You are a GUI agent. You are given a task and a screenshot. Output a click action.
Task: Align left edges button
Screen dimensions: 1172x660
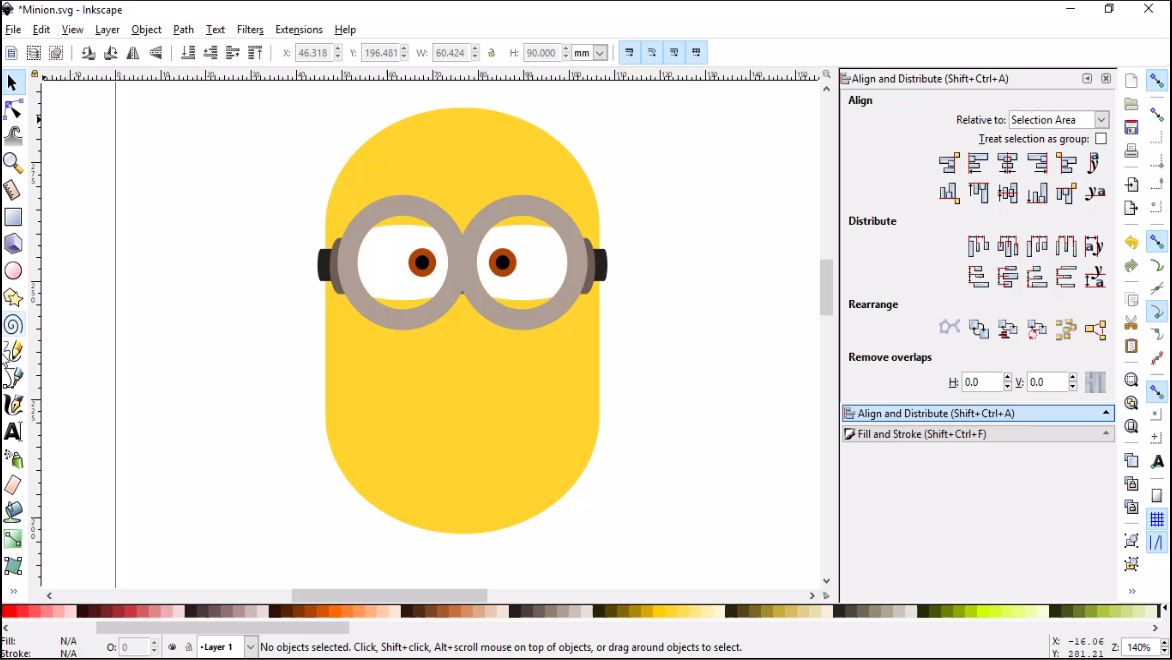pyautogui.click(x=978, y=162)
